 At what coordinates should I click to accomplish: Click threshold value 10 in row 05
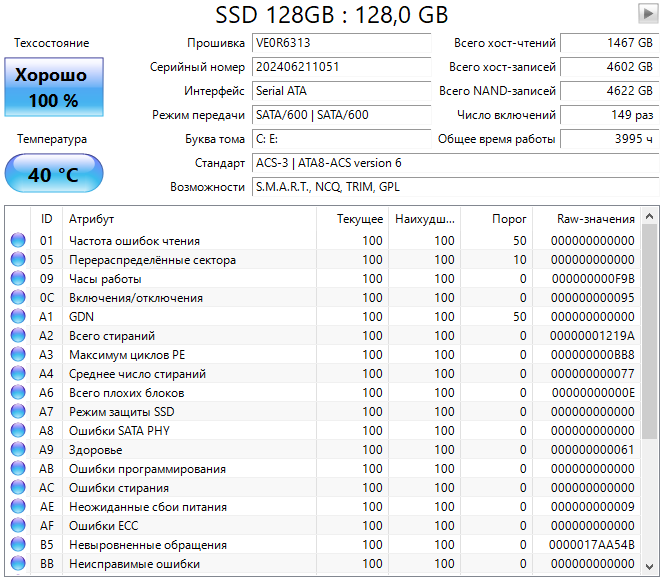click(520, 260)
